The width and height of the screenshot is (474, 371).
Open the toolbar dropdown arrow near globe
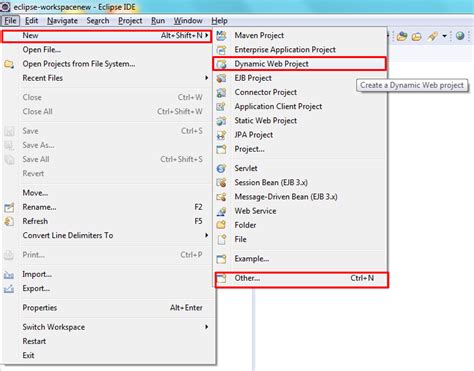coord(444,36)
